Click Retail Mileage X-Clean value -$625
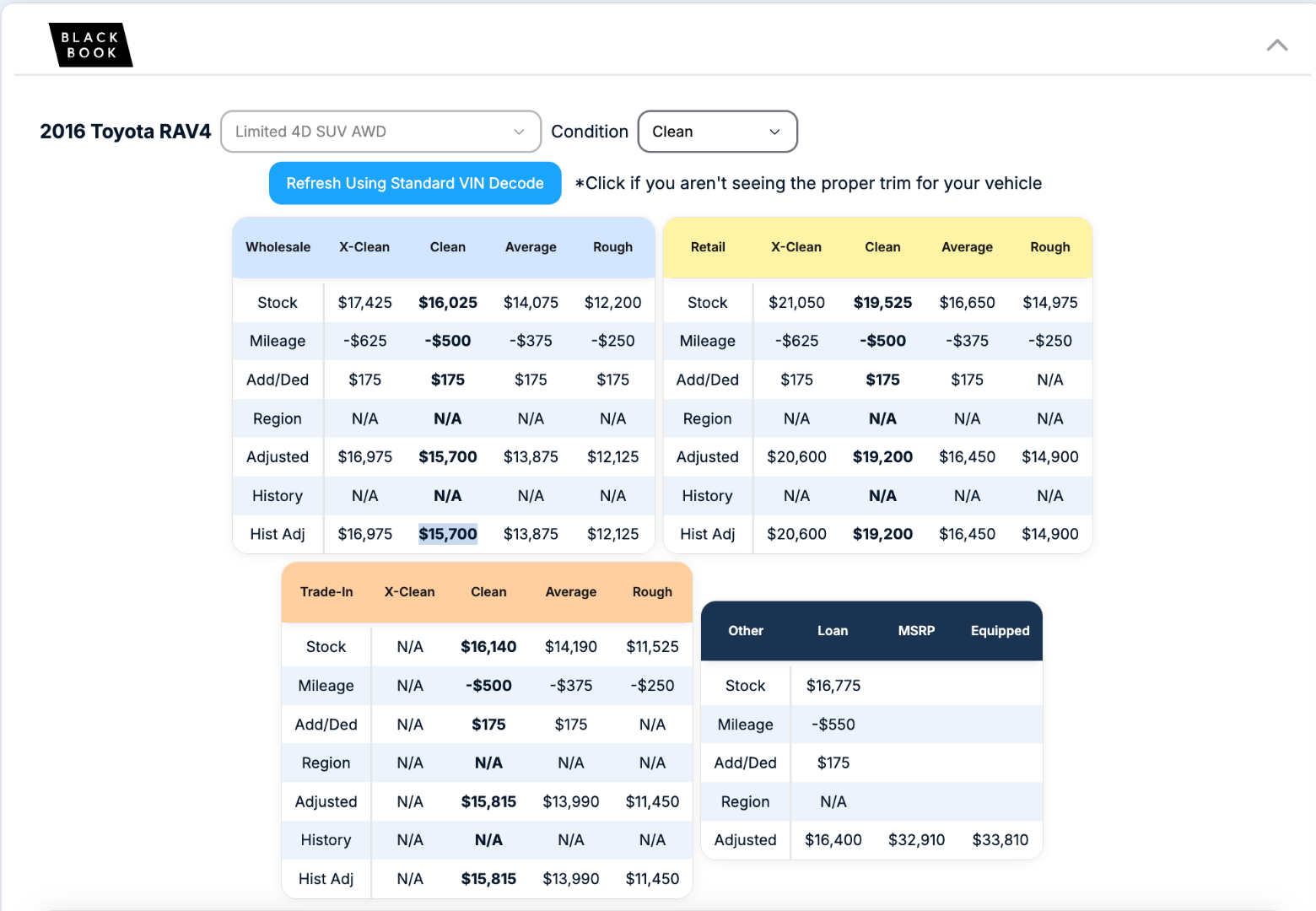Viewport: 1316px width, 911px height. (796, 342)
